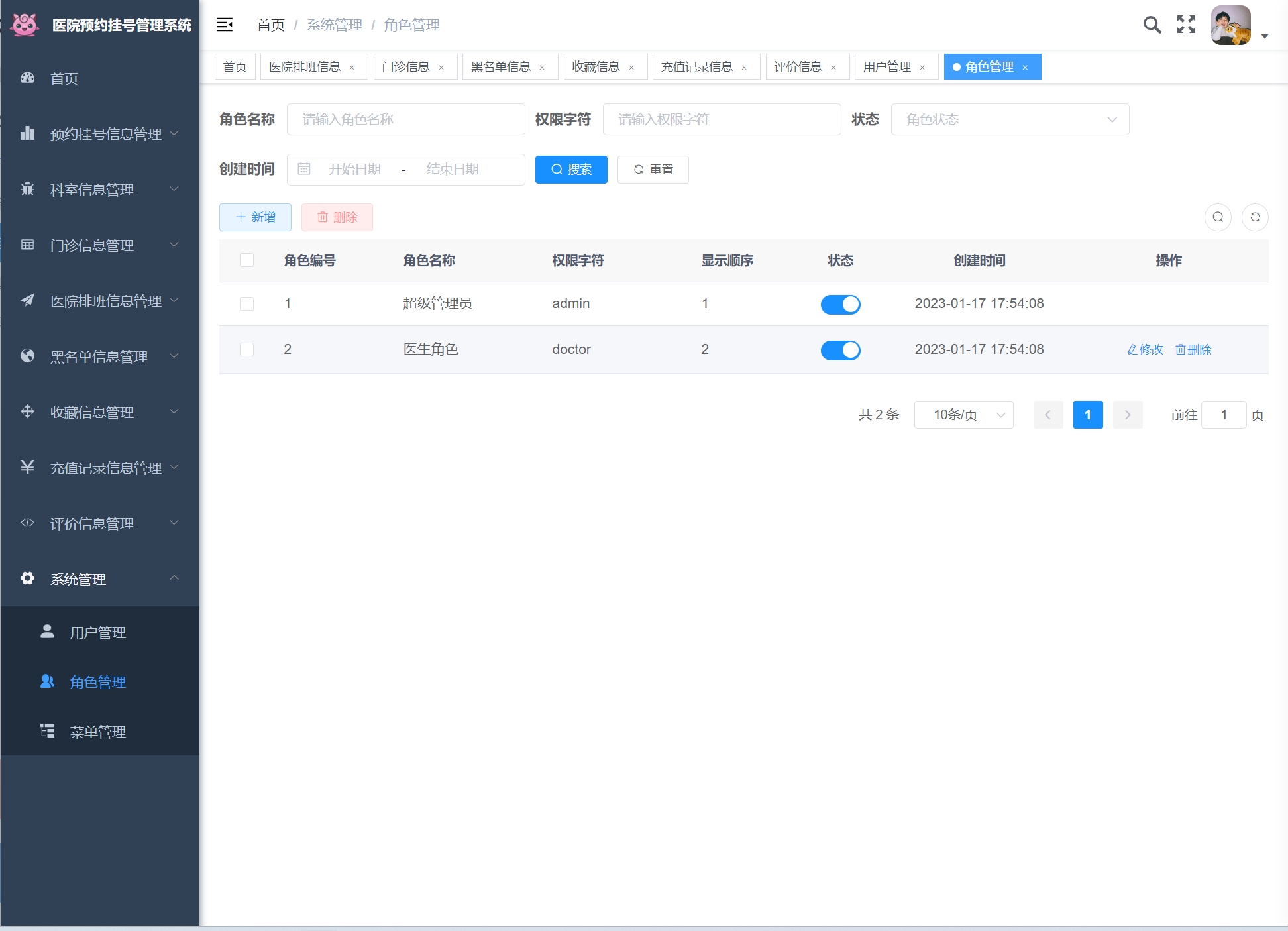Toggle the status switch for 超级管理员
This screenshot has width=1288, height=931.
coord(840,304)
